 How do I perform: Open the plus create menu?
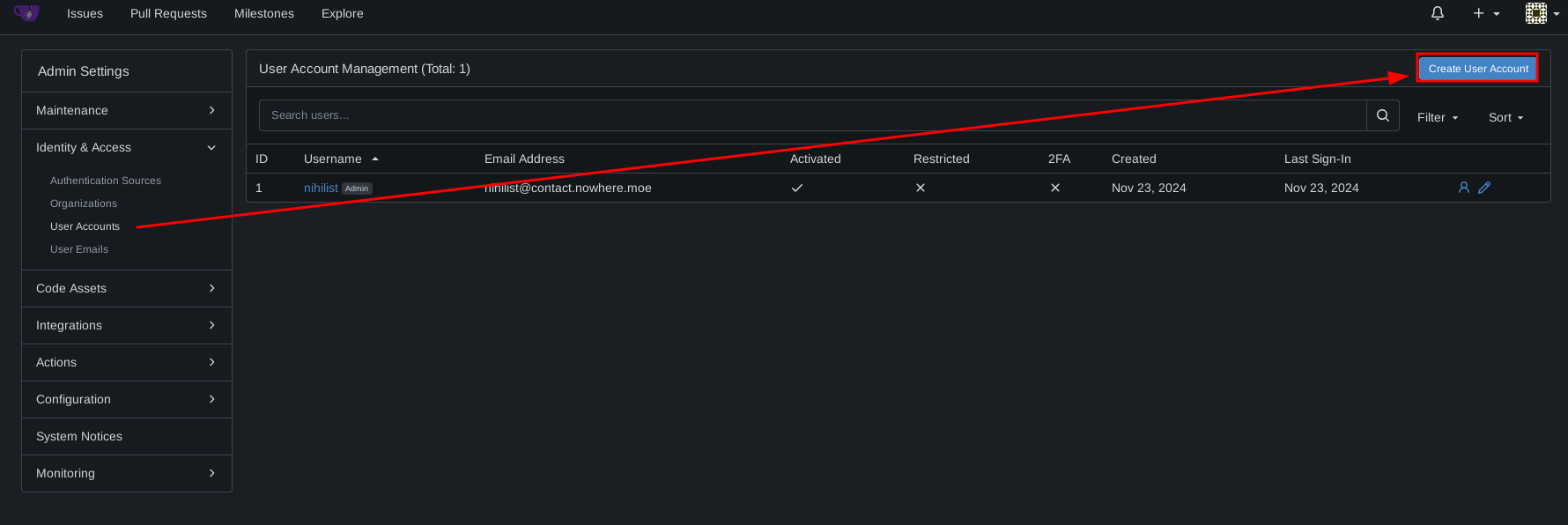[1485, 13]
